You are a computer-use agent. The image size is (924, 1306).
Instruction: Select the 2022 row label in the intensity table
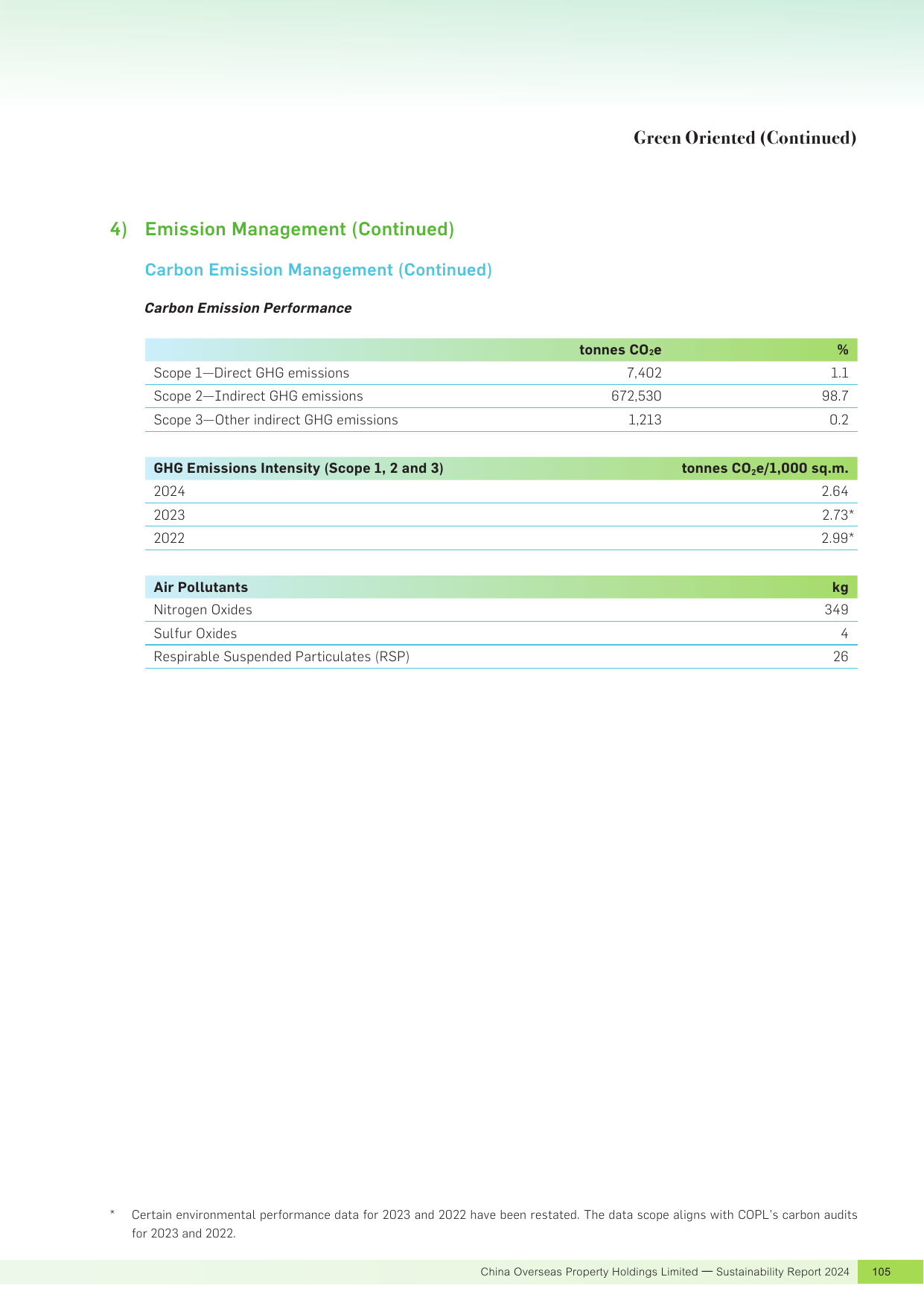[x=169, y=538]
